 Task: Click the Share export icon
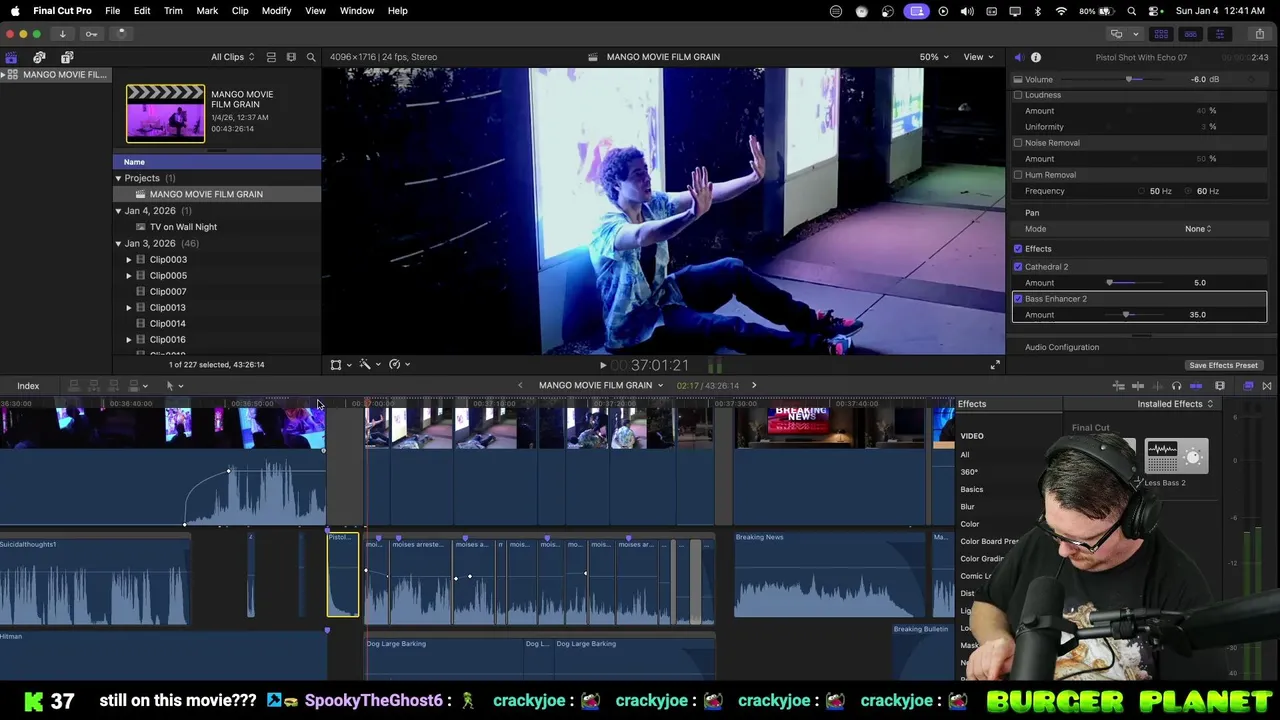point(1259,34)
